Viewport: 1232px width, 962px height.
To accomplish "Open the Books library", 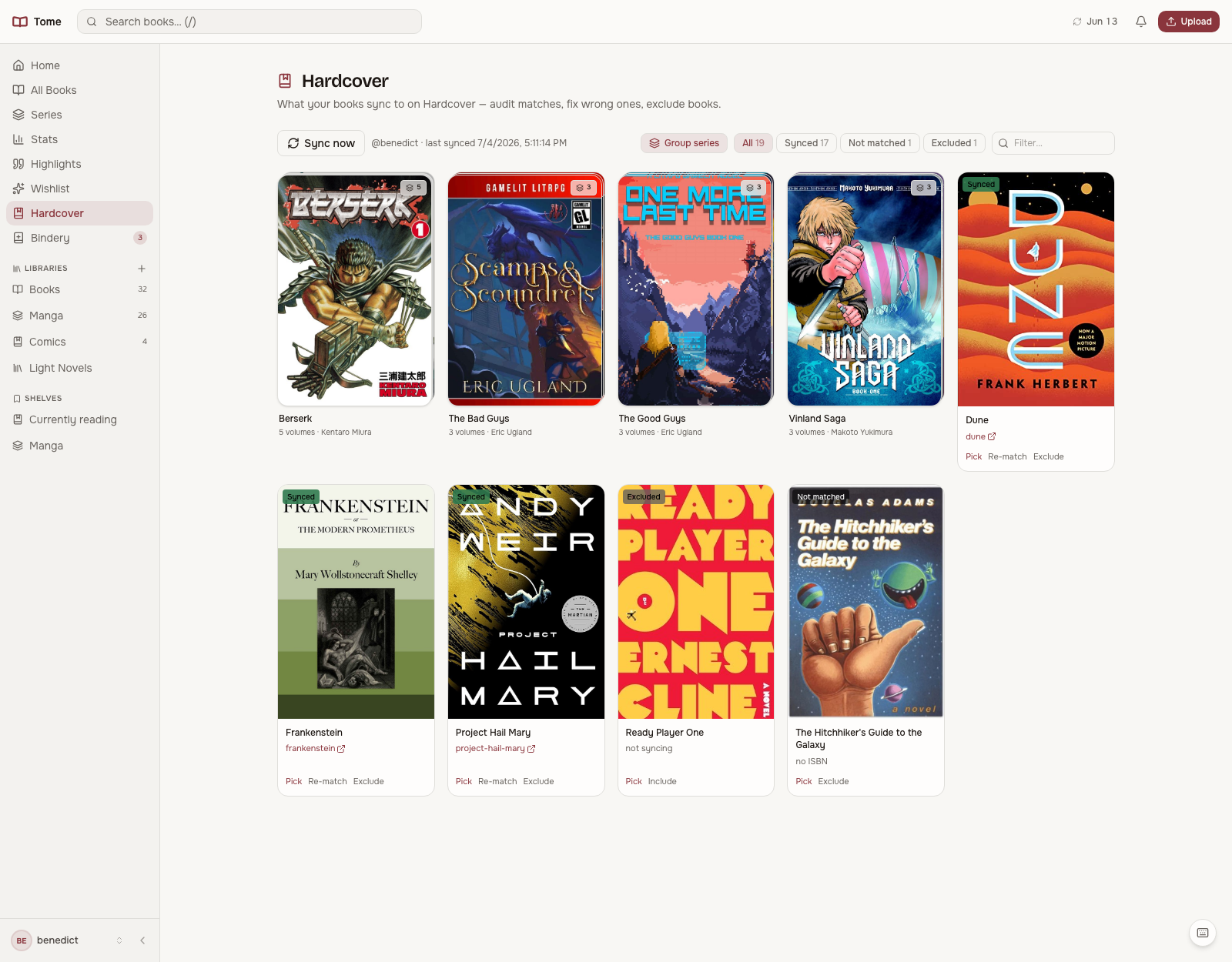I will point(79,289).
